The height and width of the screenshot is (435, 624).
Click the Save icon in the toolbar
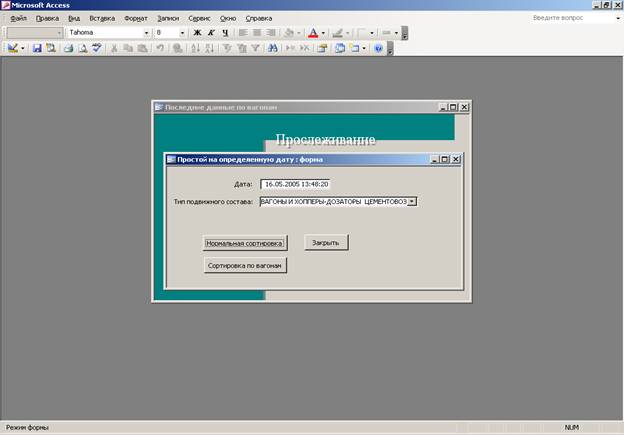[x=37, y=47]
